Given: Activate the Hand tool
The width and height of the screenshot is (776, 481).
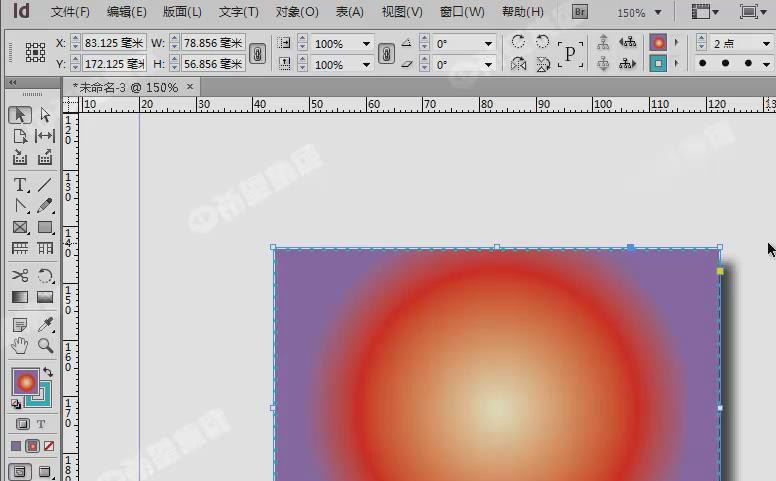Looking at the screenshot, I should pos(20,346).
